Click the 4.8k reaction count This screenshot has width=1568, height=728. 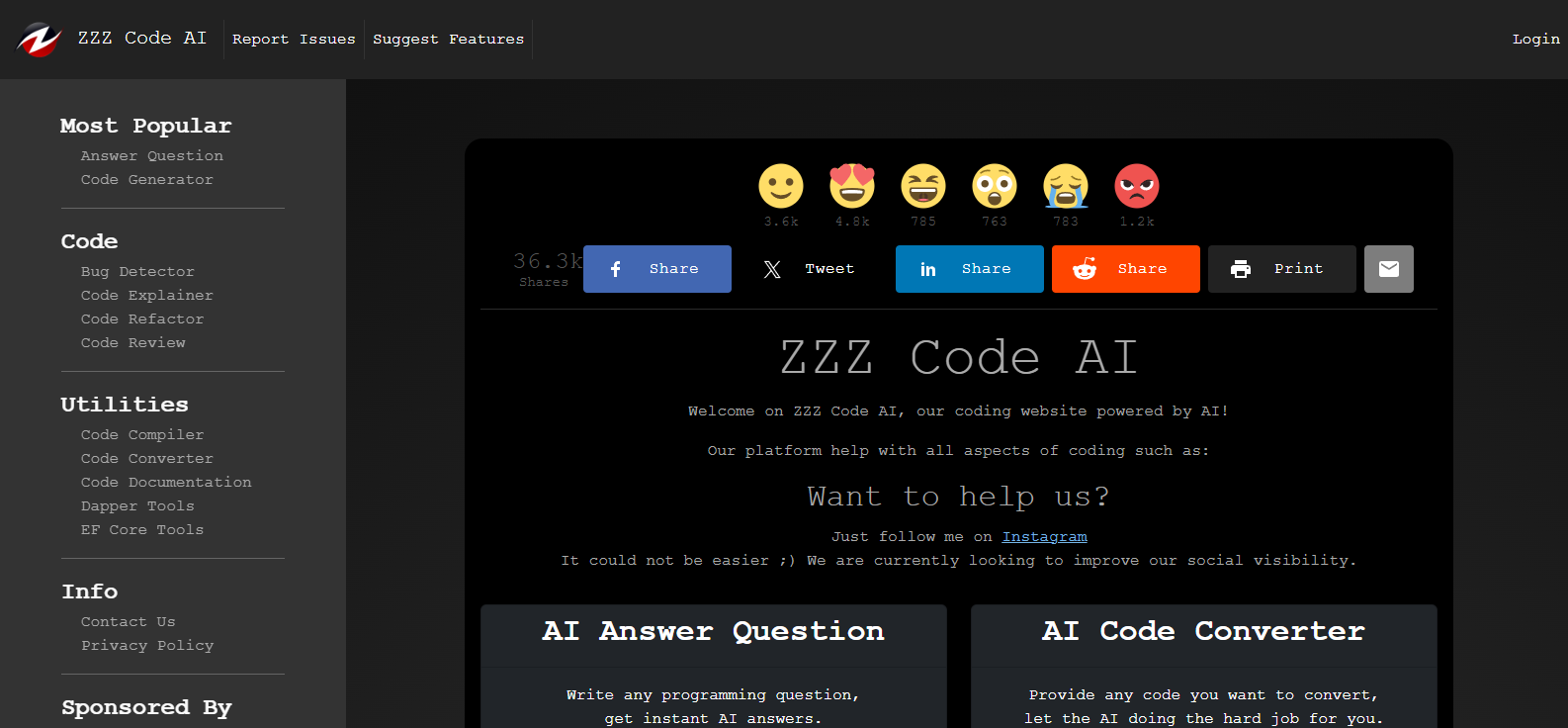pos(852,222)
